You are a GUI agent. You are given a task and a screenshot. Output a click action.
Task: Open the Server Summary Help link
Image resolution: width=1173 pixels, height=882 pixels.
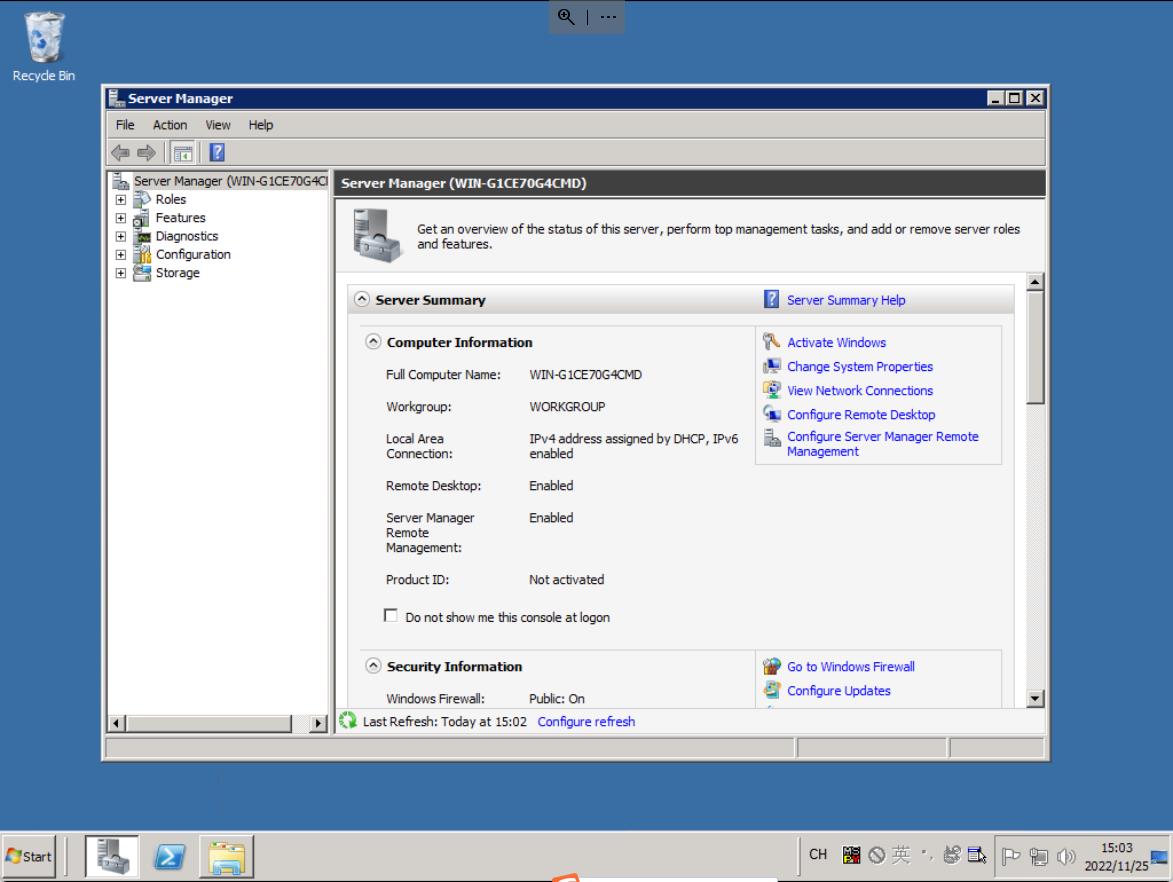coord(845,300)
